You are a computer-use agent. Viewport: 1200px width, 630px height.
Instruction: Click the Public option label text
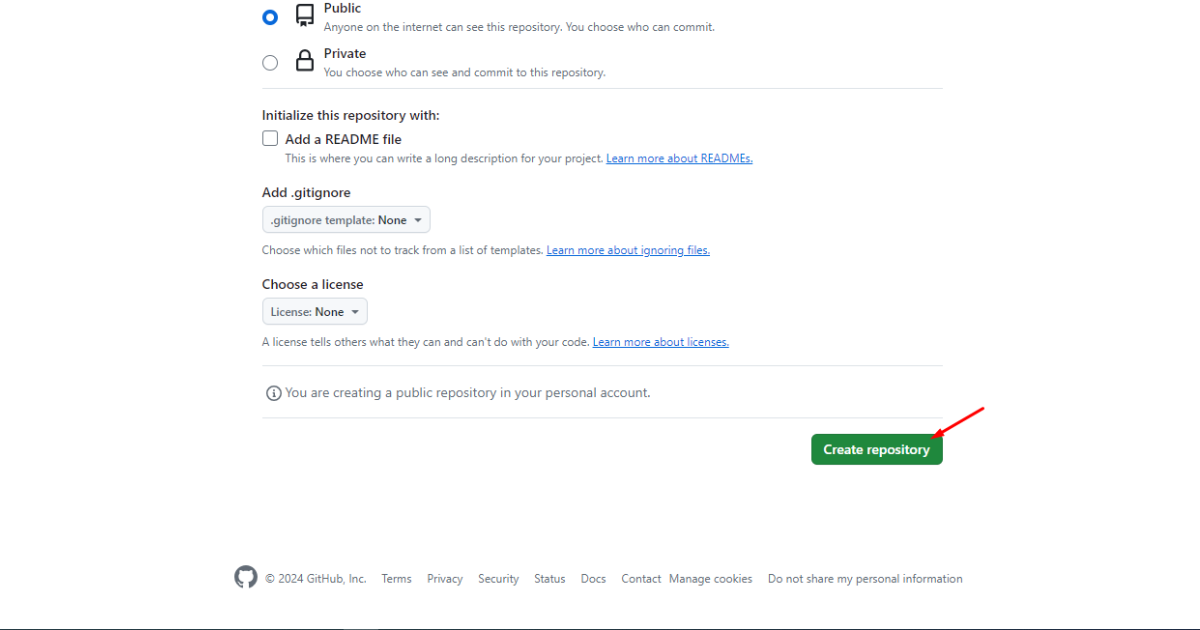pos(343,8)
